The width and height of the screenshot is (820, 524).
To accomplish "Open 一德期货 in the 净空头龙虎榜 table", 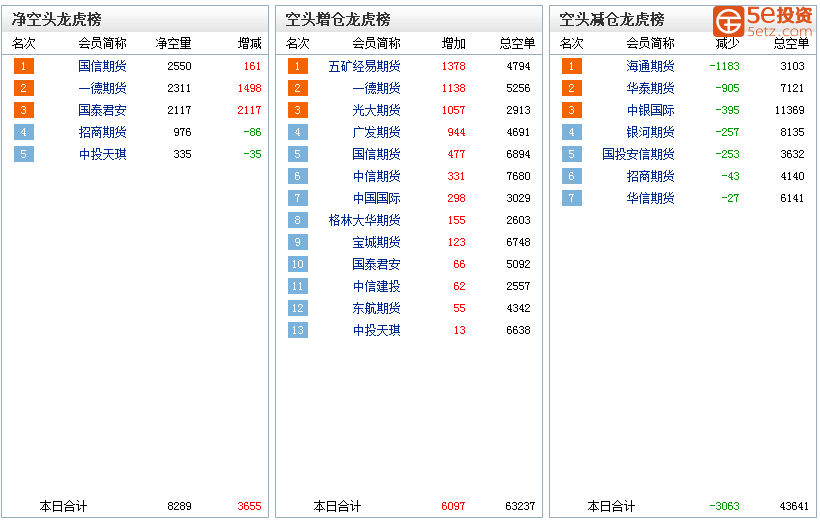I will 102,88.
